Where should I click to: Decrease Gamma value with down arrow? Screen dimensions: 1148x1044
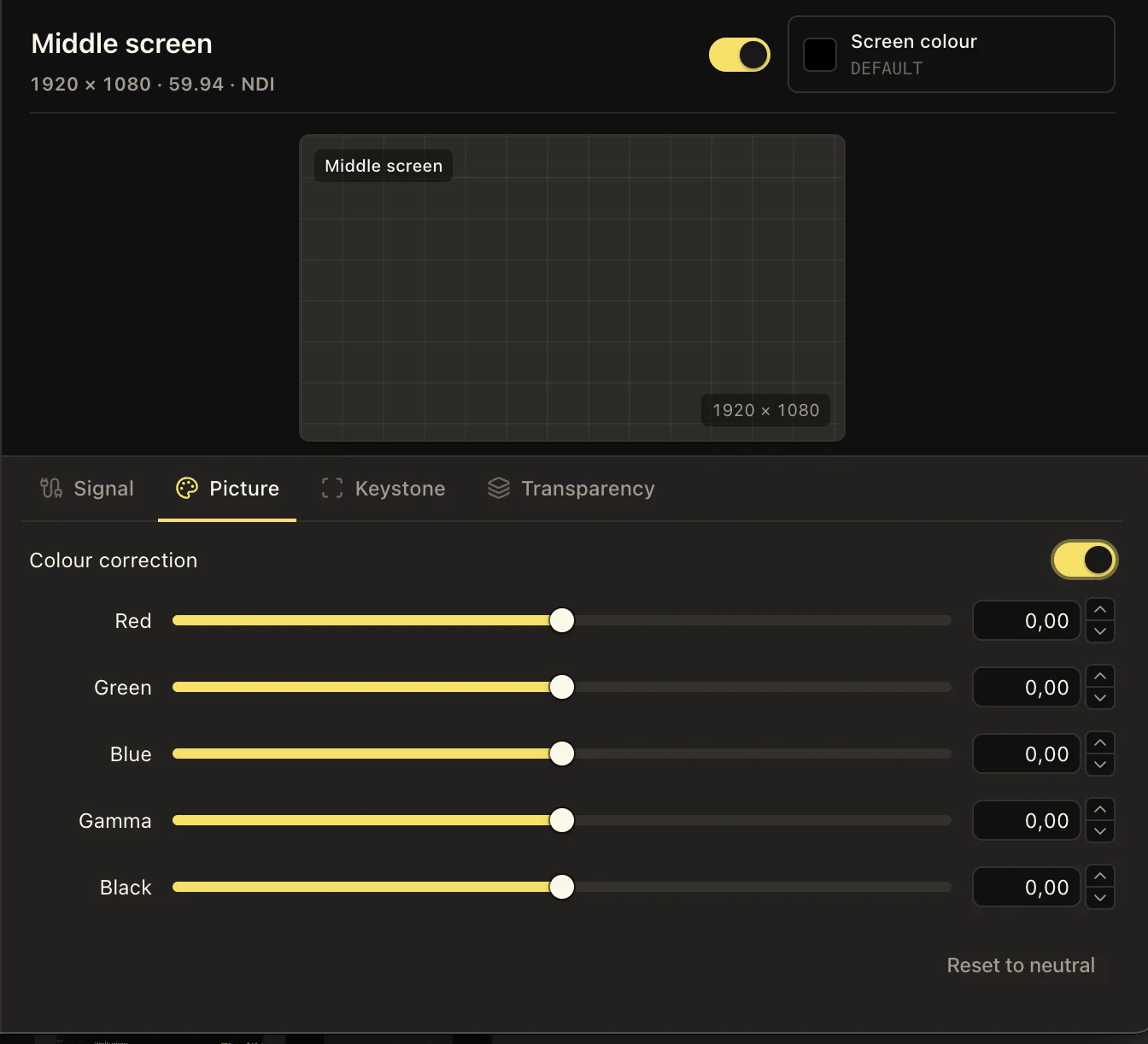coord(1100,831)
